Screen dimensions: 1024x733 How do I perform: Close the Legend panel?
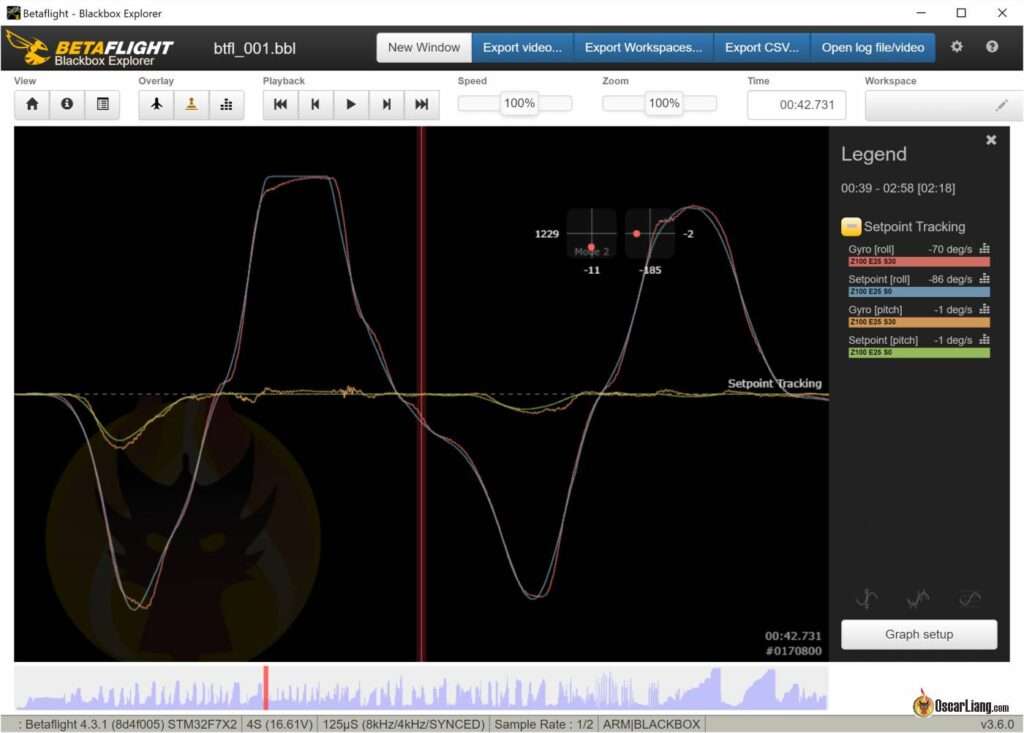991,140
